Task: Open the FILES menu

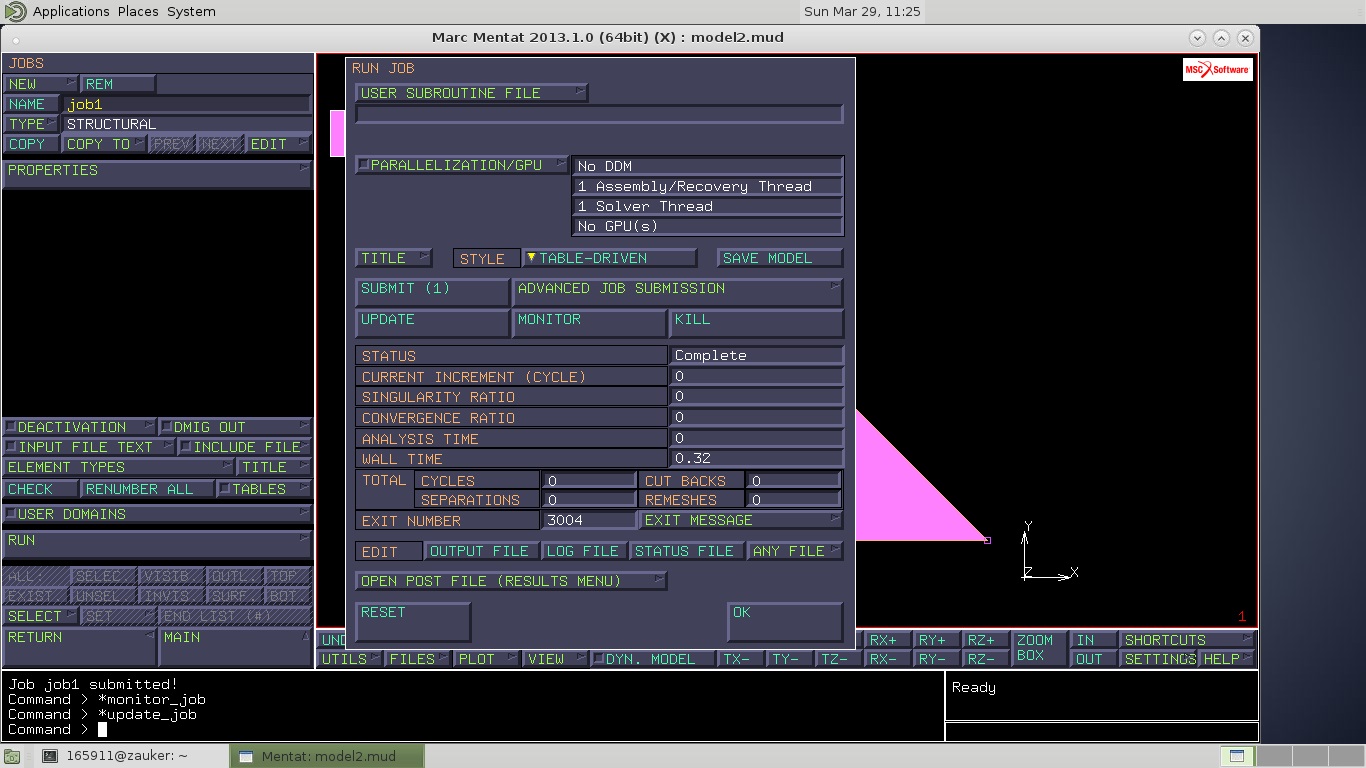Action: [x=417, y=659]
